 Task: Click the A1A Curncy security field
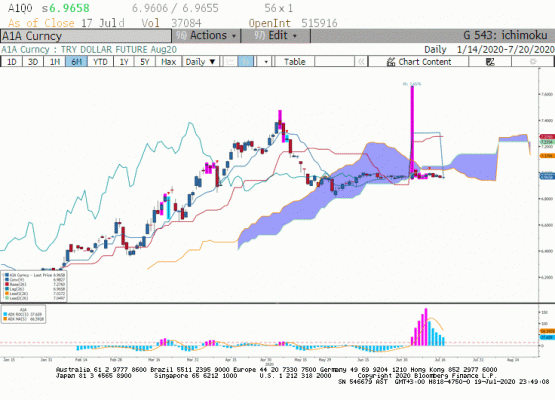pyautogui.click(x=86, y=36)
